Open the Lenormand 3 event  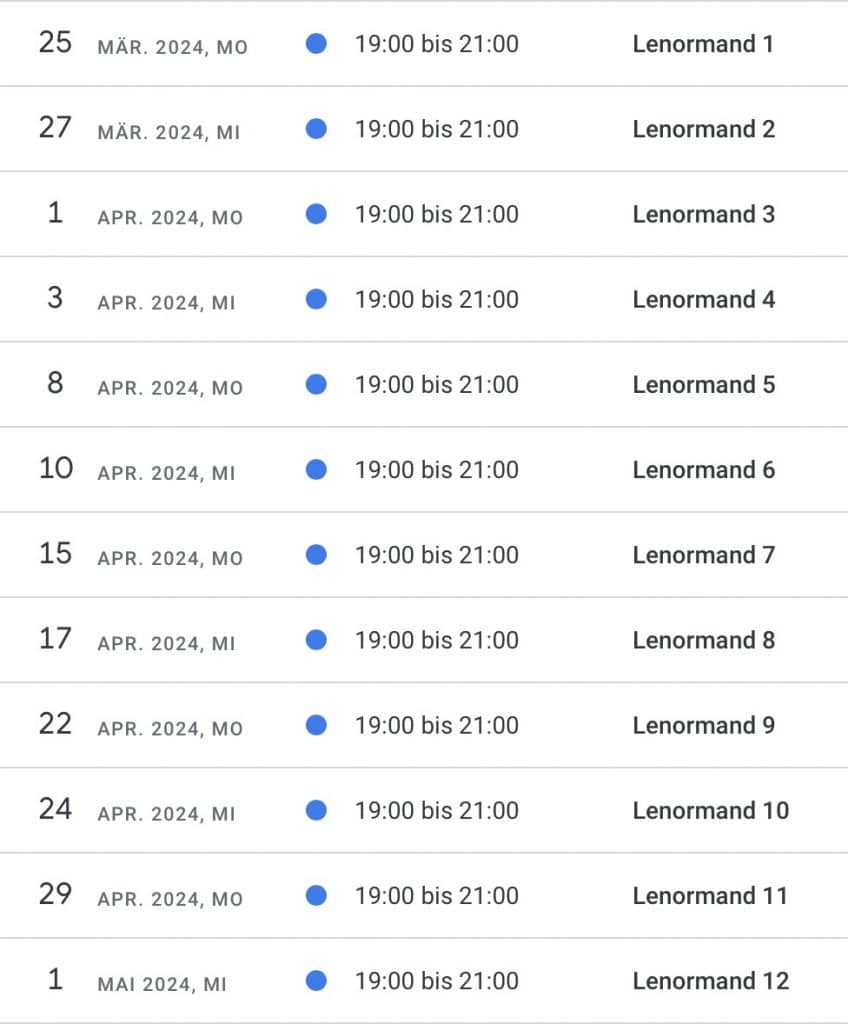point(703,214)
